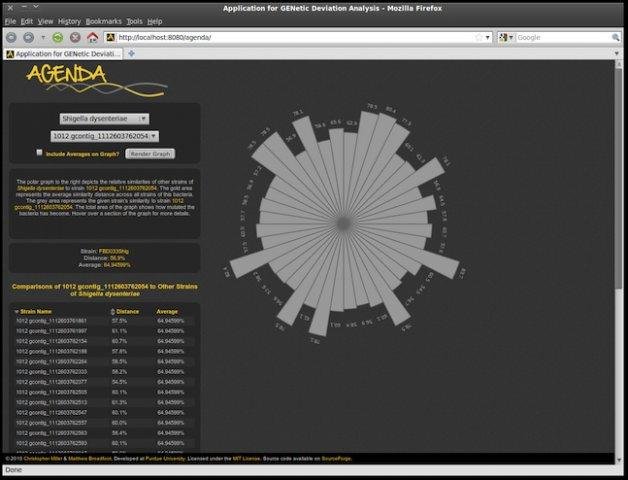Click the Strain Name sort arrow icon
Screen dimensions: 628x480
pyautogui.click(x=17, y=311)
